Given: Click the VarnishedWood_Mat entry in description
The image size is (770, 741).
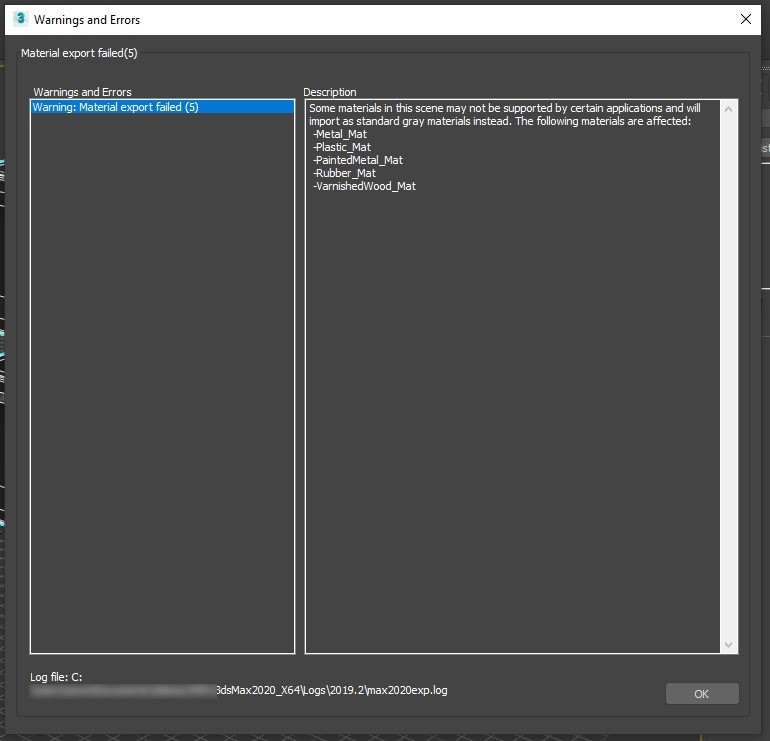Looking at the screenshot, I should point(364,186).
